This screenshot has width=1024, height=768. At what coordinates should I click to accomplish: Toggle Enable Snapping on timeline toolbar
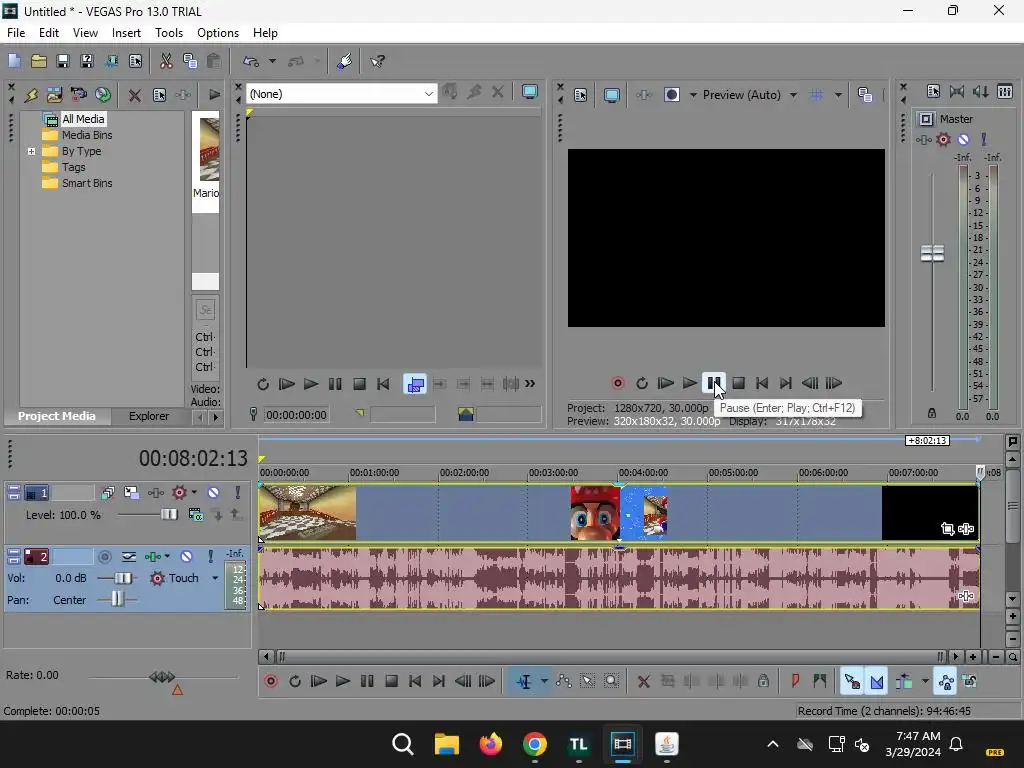(x=852, y=682)
